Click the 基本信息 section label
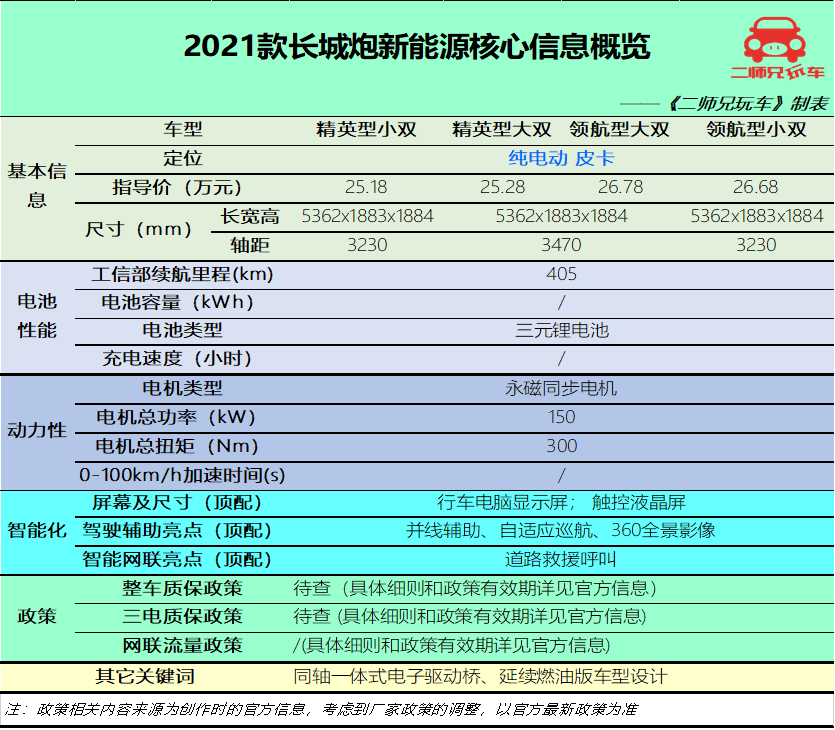 pos(37,185)
